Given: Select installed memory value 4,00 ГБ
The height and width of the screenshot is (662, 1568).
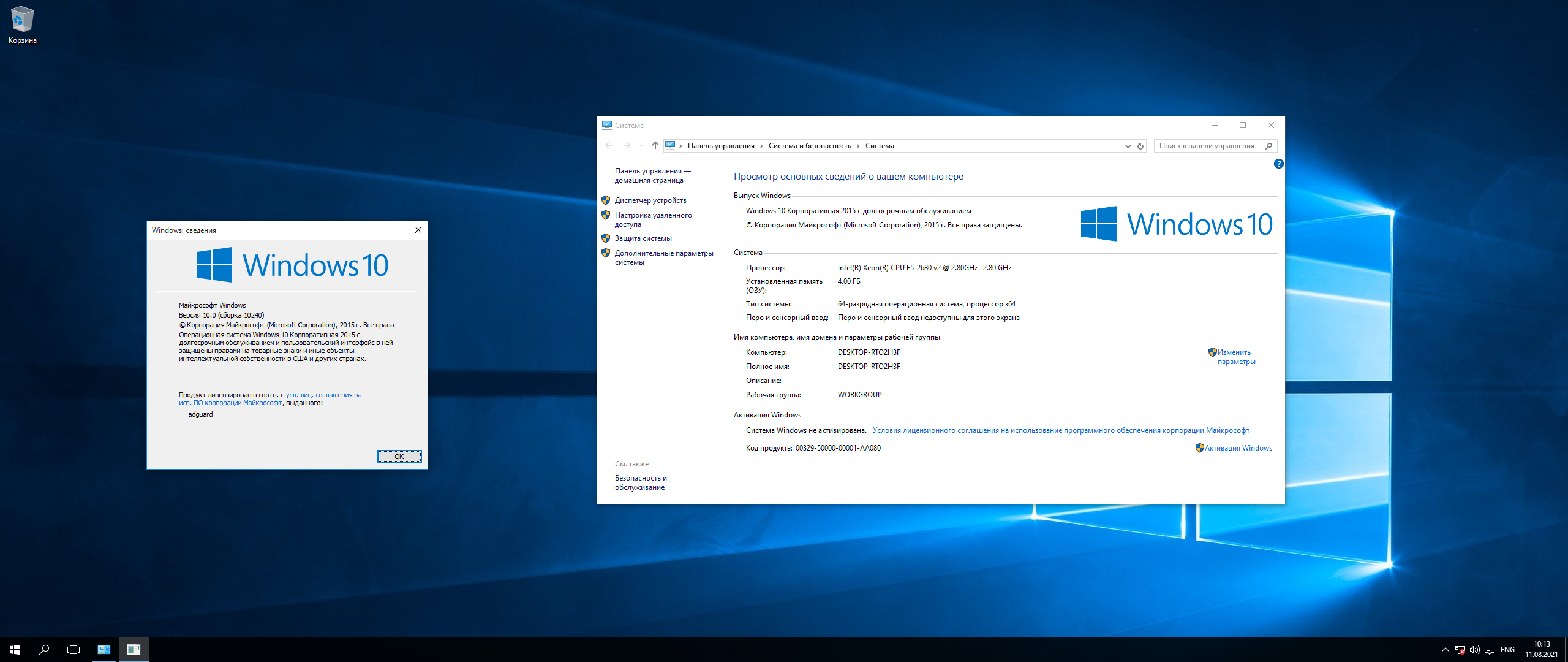Looking at the screenshot, I should 849,281.
